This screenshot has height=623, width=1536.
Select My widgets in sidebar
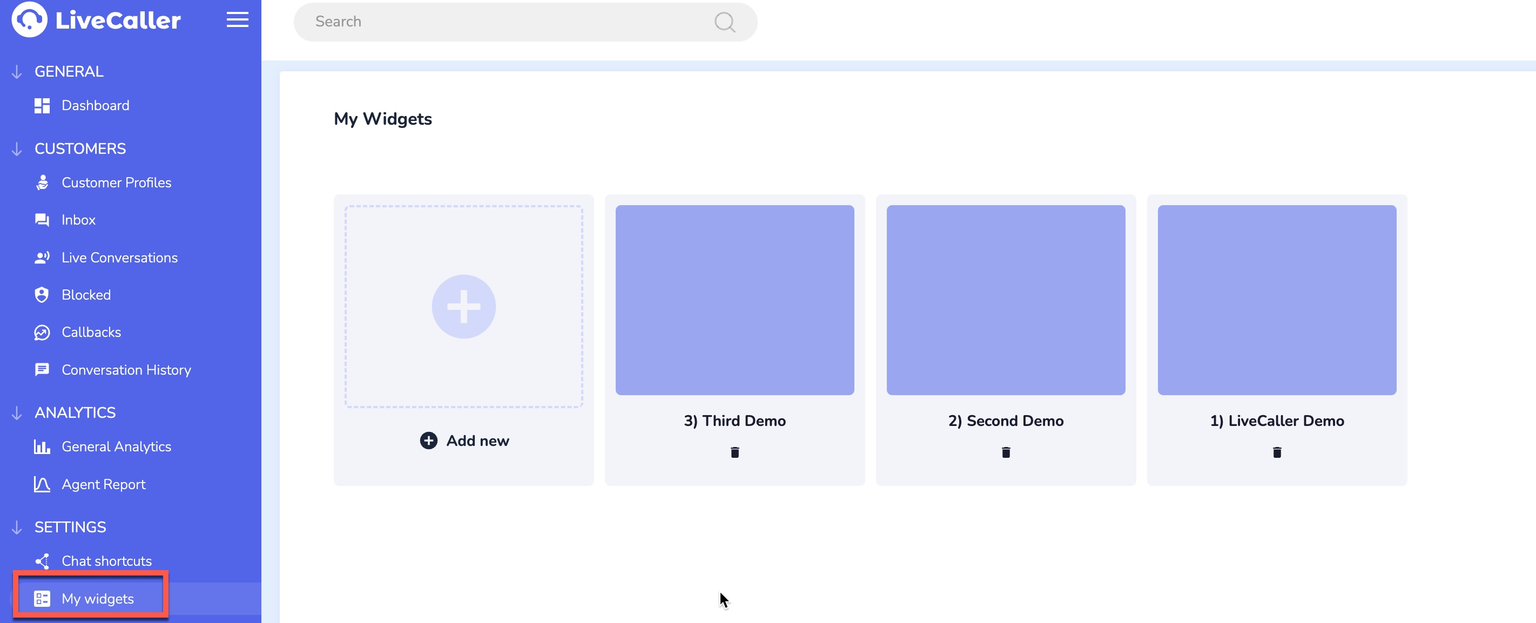pos(97,599)
